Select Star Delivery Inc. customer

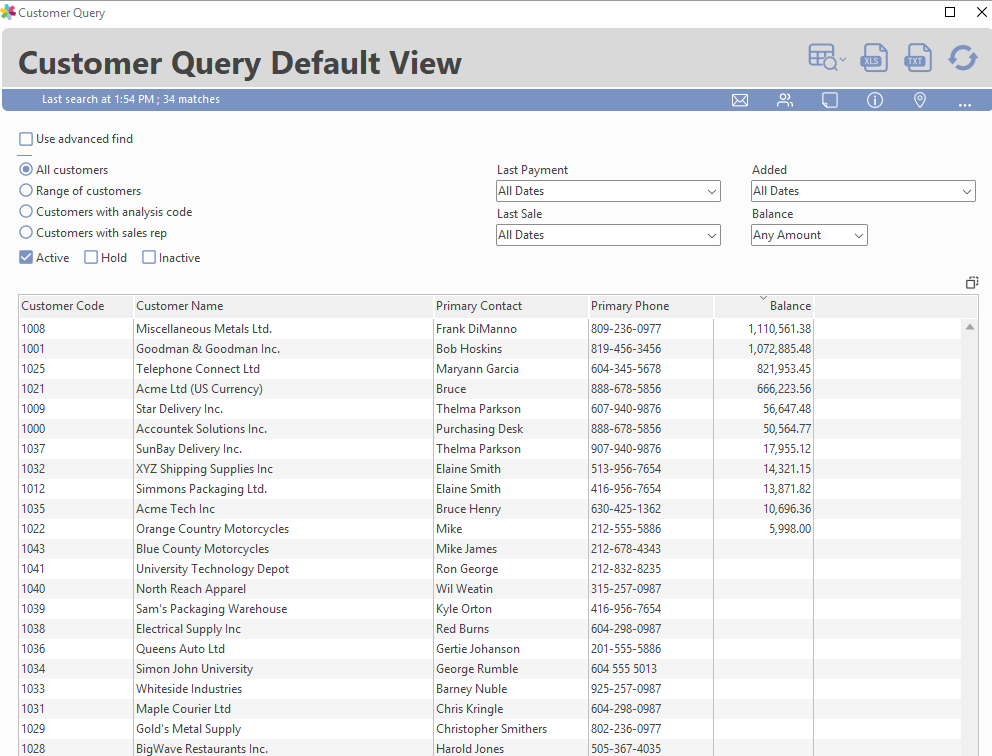point(179,409)
